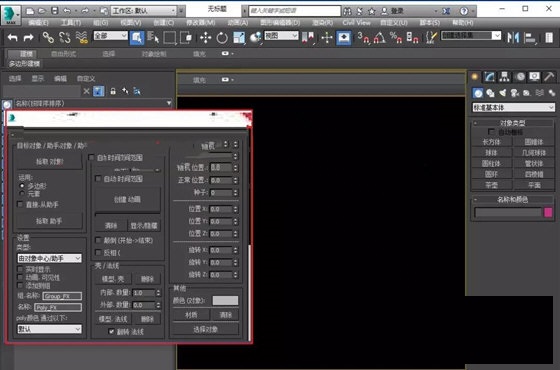The image size is (560, 370).
Task: Click the 创建 动画 button
Action: click(x=128, y=199)
